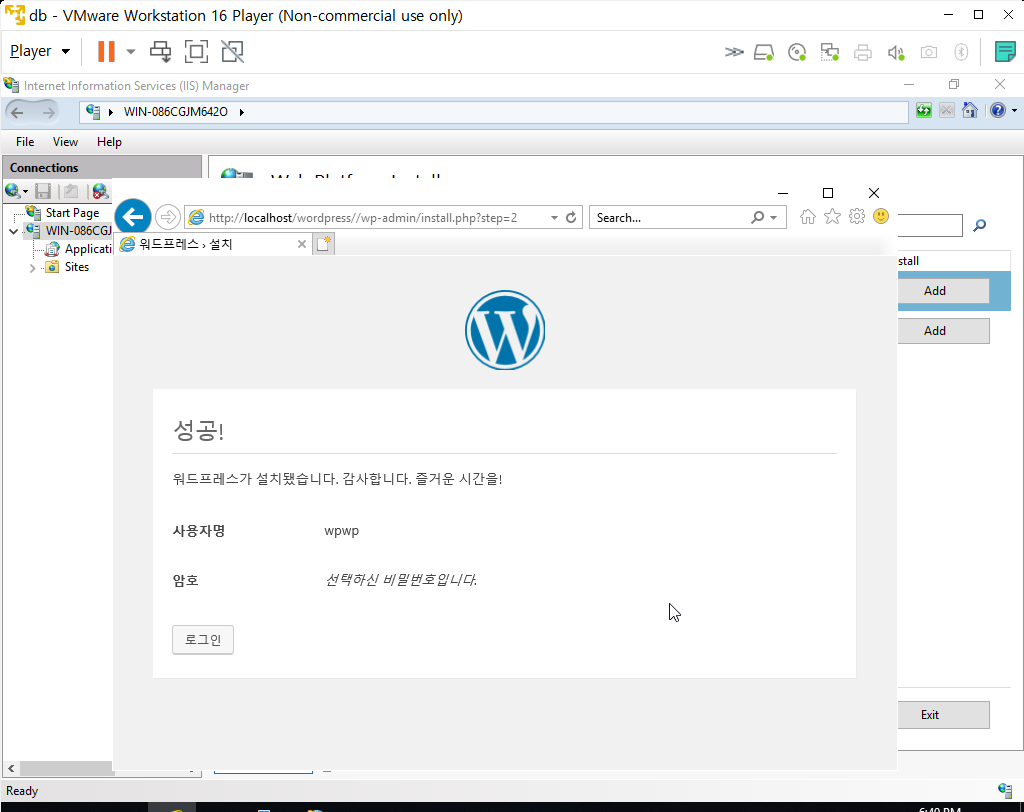This screenshot has width=1024, height=812.
Task: Expand the Sites tree node
Action: pyautogui.click(x=32, y=268)
